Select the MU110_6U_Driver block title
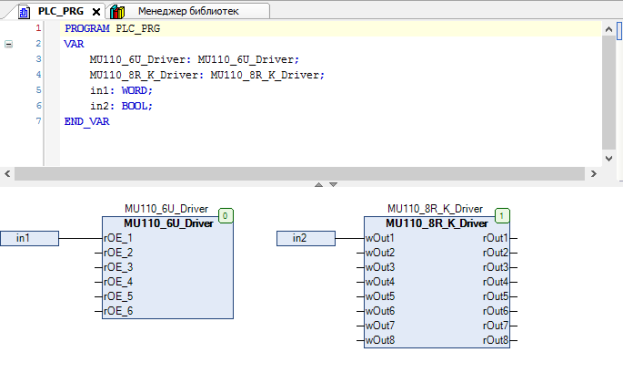This screenshot has height=374, width=623. (168, 223)
